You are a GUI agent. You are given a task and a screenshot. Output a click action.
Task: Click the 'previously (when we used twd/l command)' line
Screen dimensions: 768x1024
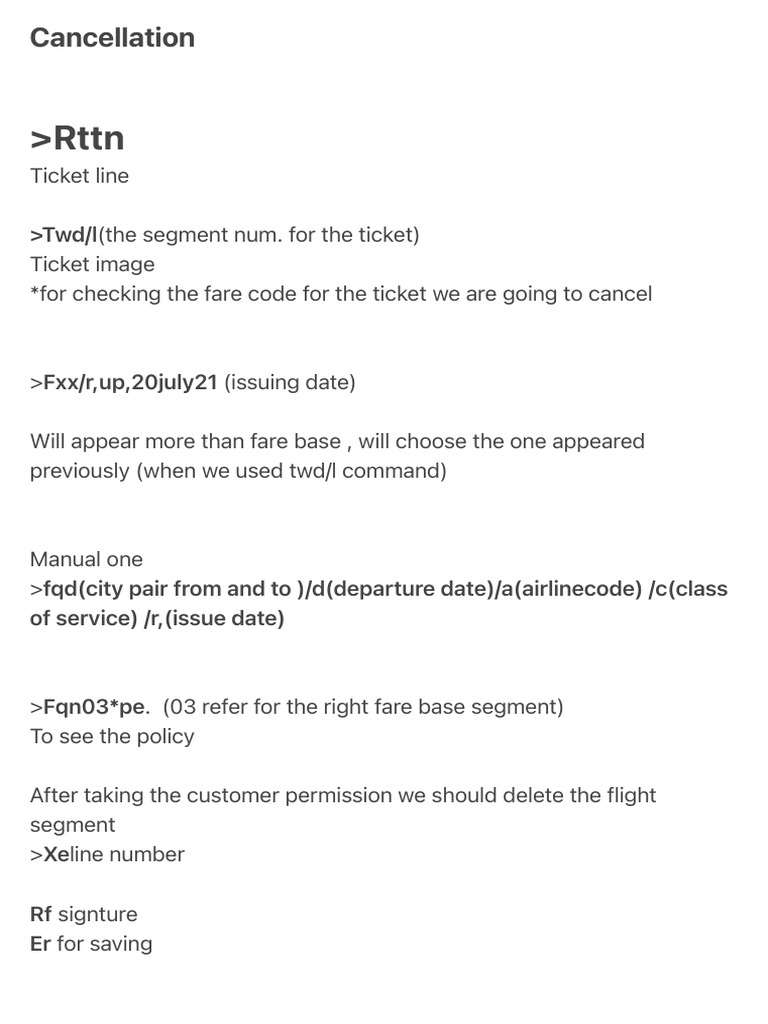click(x=238, y=471)
